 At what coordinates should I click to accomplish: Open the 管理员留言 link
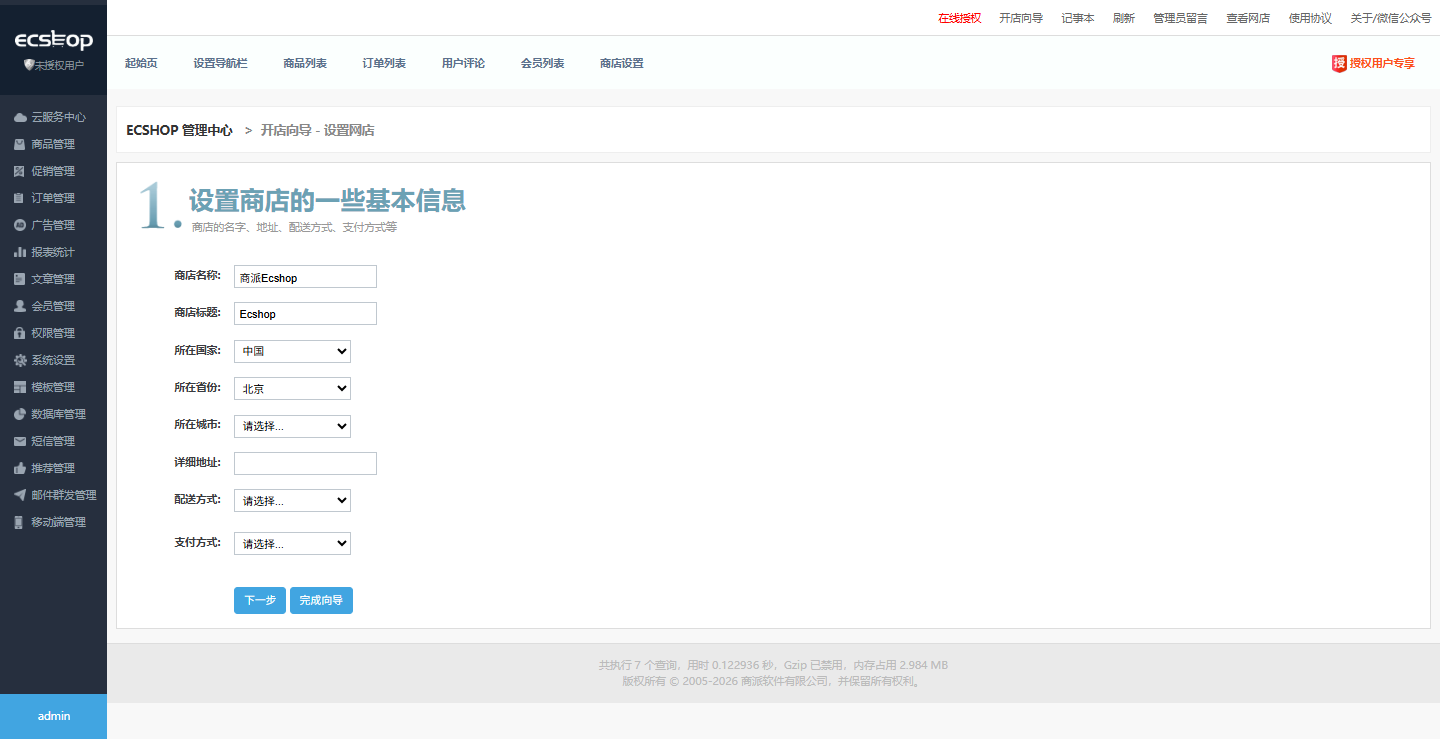point(1180,18)
